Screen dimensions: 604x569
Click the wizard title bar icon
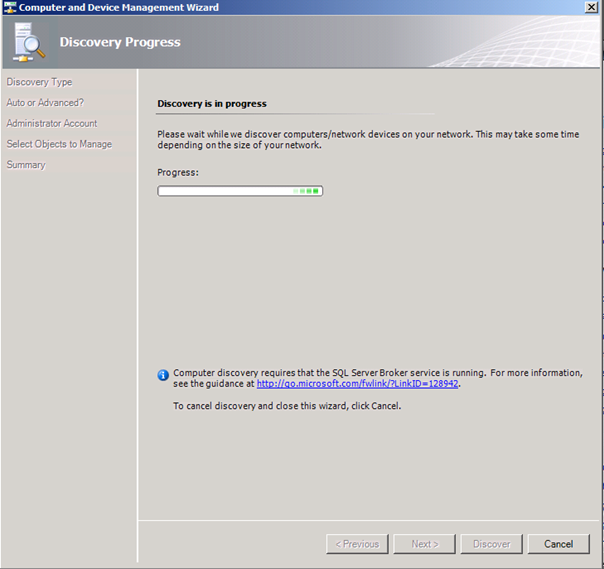[10, 7]
